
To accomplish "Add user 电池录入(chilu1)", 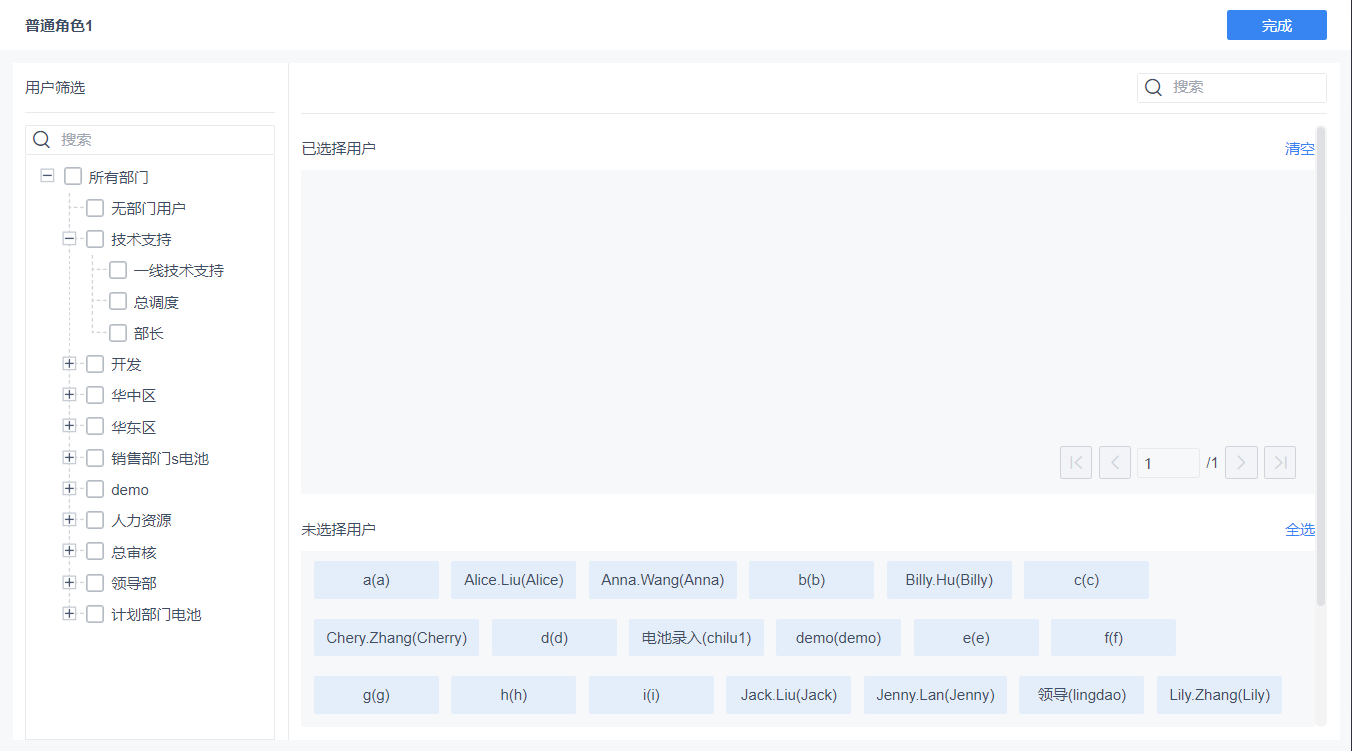I will pyautogui.click(x=696, y=638).
